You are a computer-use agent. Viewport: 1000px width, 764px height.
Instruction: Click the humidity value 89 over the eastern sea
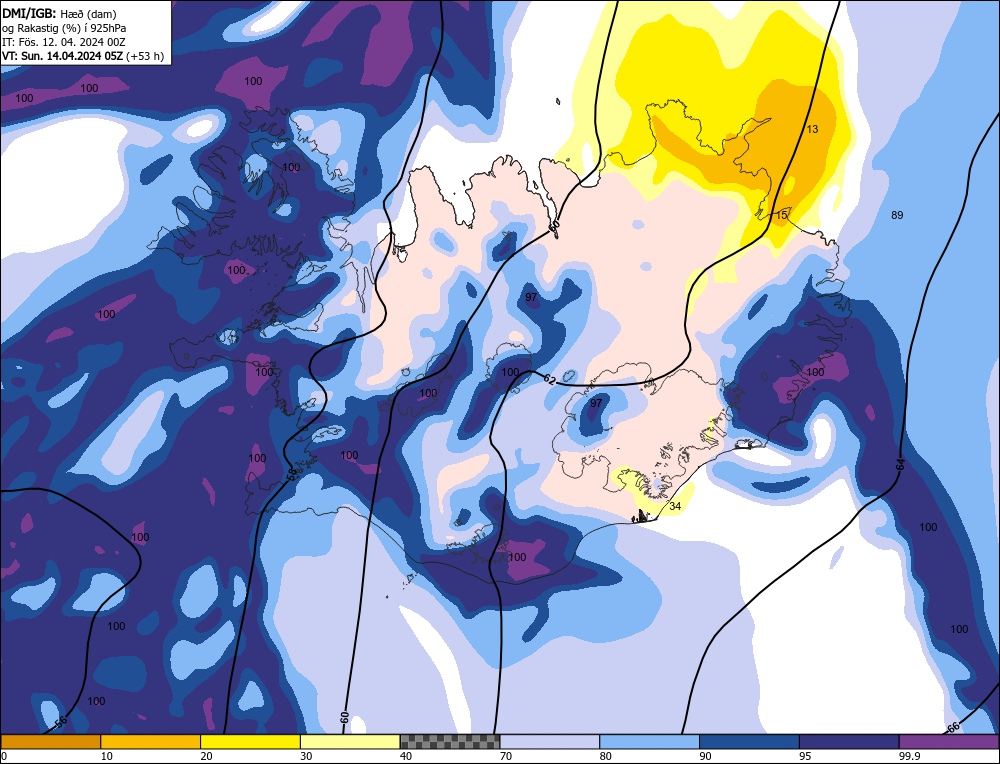click(897, 216)
